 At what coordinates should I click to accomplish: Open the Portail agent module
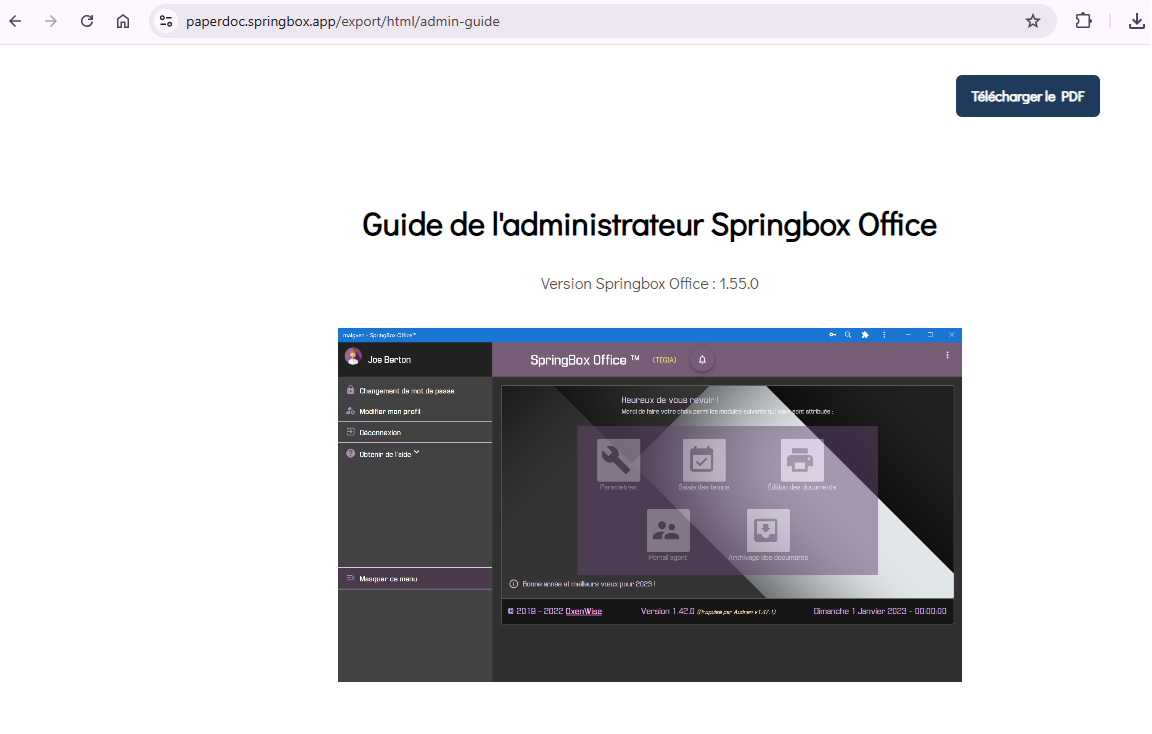[x=668, y=531]
